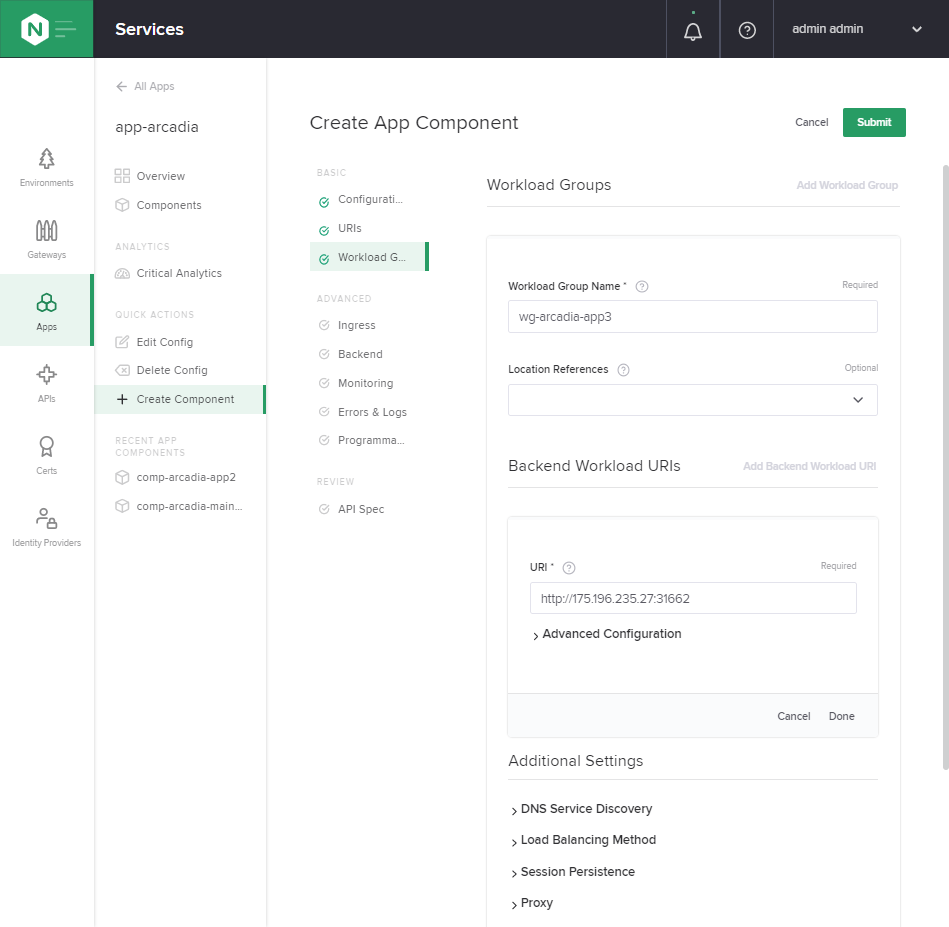Viewport: 949px width, 927px height.
Task: Click the NGINX logo menu icon
Action: 47,29
